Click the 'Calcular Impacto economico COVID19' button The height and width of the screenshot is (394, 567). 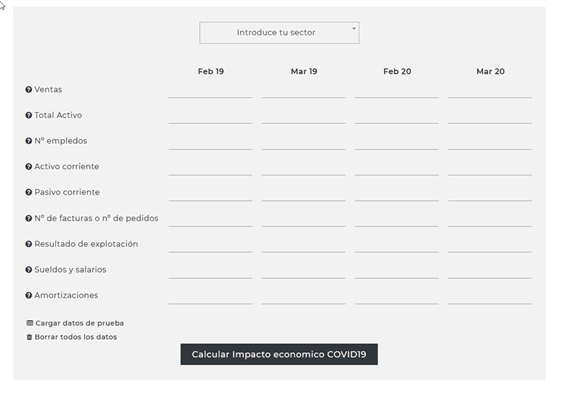click(279, 354)
